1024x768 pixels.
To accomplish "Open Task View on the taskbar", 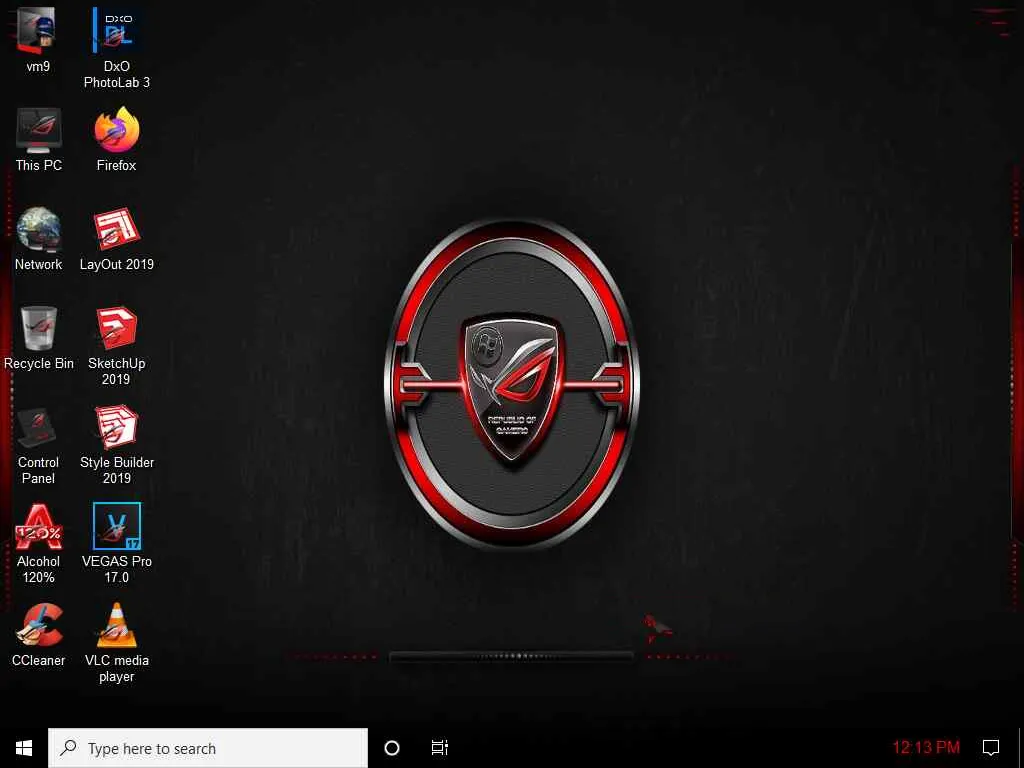I will pos(440,748).
